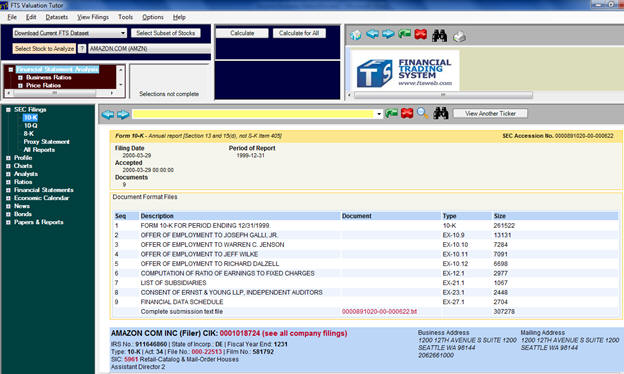
Task: Open the yellow address bar dropdown arrow
Action: (379, 114)
